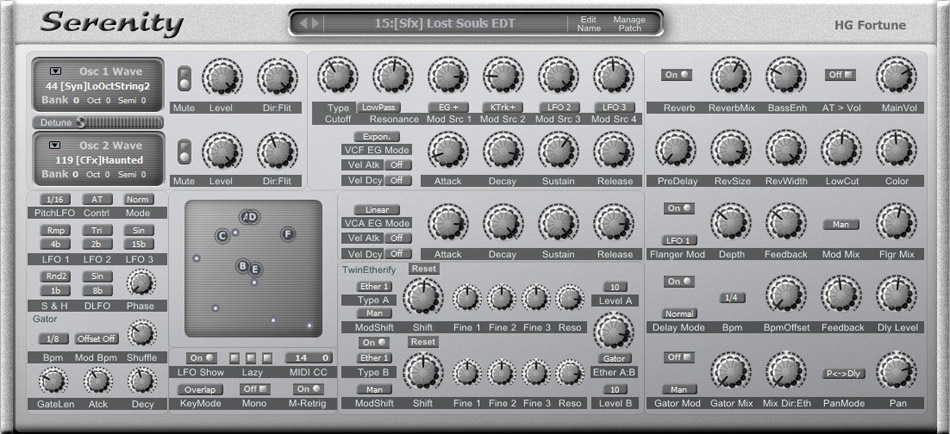Click the Phase knob
The height and width of the screenshot is (434, 950).
point(141,282)
